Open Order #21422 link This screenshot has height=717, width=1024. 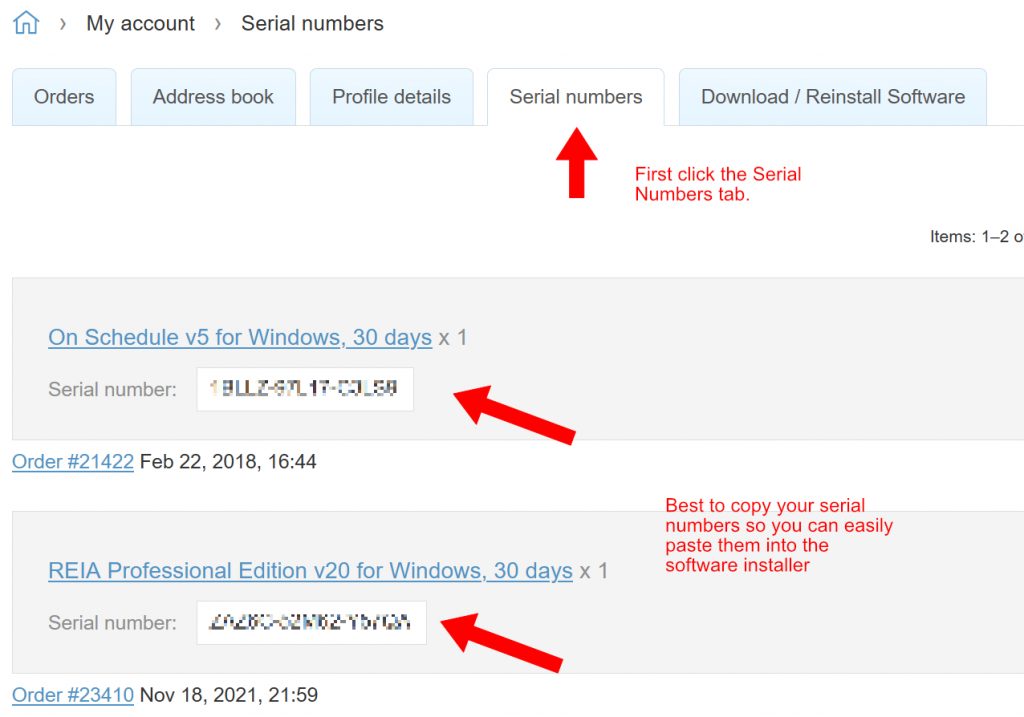72,462
